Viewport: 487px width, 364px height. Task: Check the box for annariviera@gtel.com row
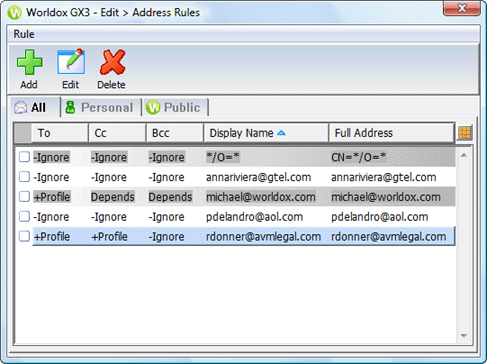click(x=24, y=177)
